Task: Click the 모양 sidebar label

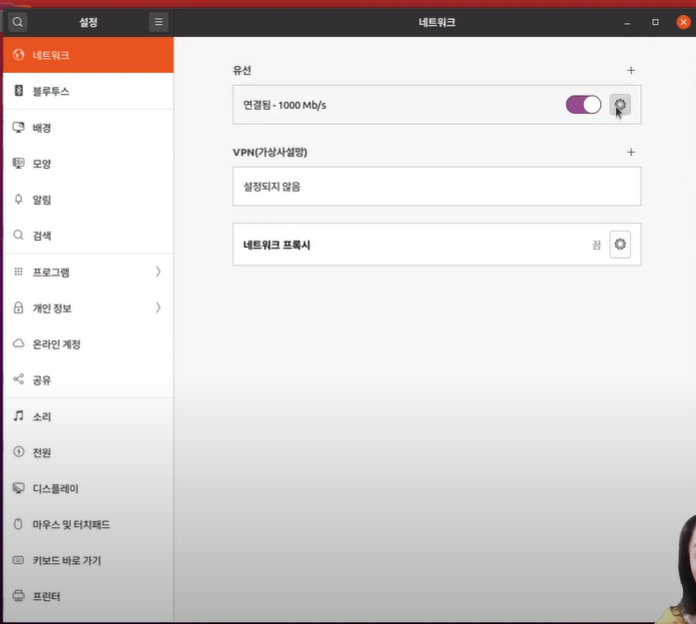Action: coord(42,164)
